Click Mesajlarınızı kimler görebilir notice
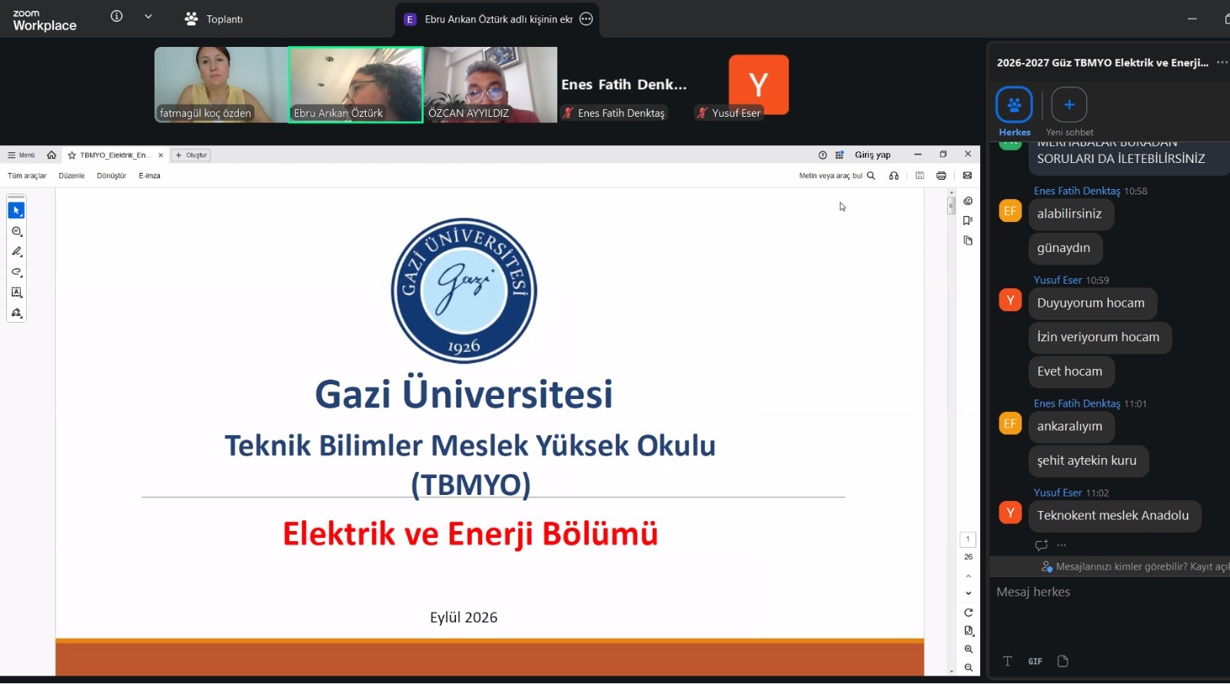This screenshot has height=684, width=1230. (1135, 567)
